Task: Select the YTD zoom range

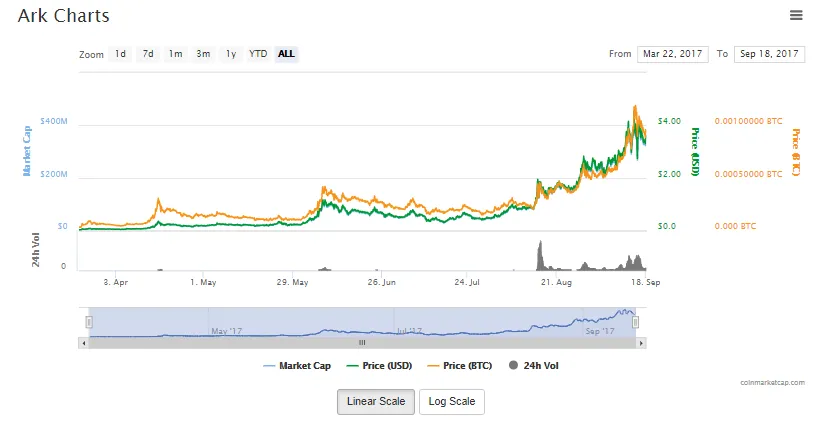Action: pos(258,54)
